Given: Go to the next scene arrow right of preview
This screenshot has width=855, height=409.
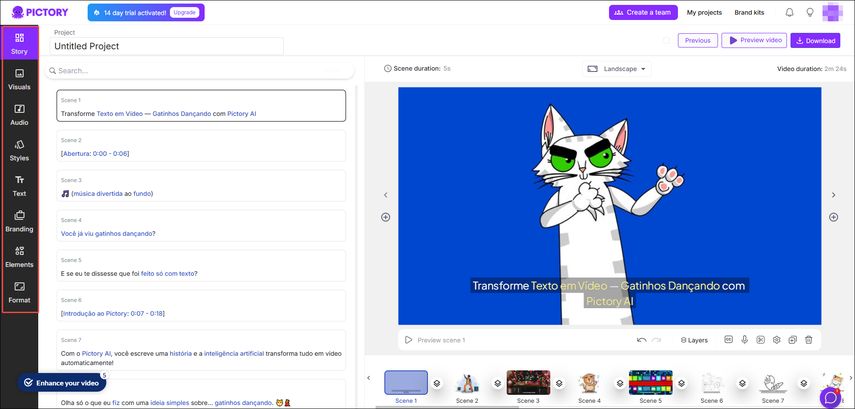Looking at the screenshot, I should (833, 195).
